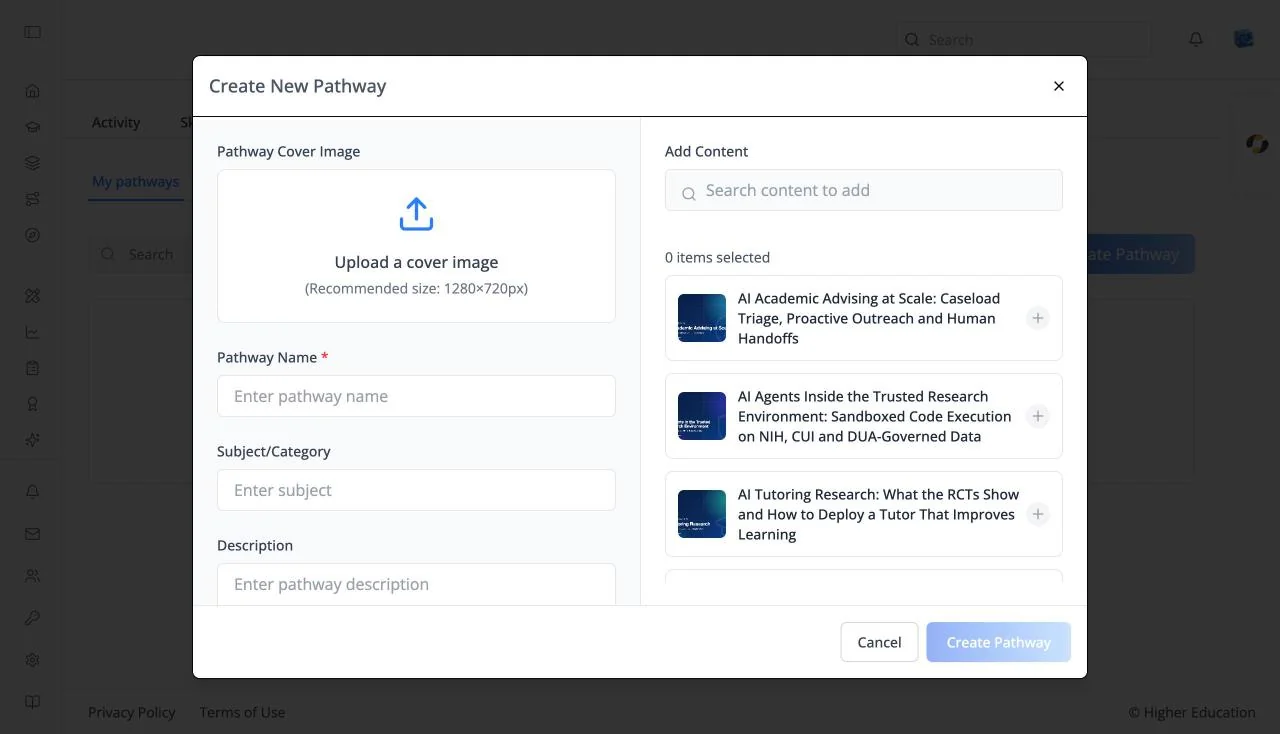This screenshot has width=1280, height=734.
Task: Open the mail envelope sidebar icon
Action: point(33,534)
